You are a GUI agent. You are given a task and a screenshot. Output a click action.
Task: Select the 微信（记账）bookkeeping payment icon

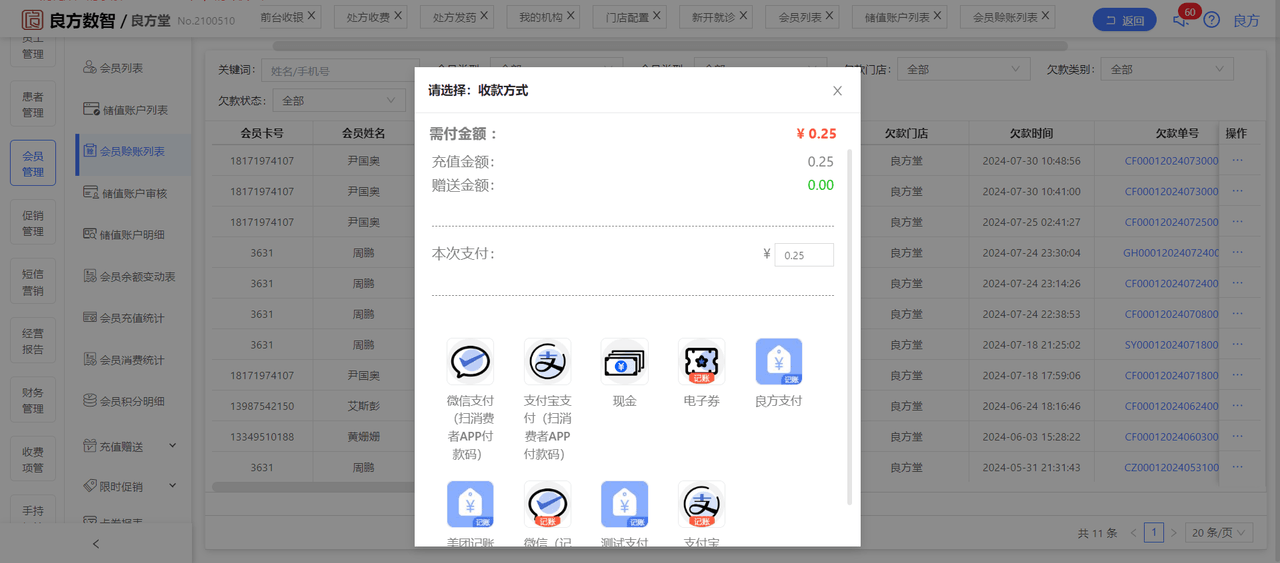click(547, 504)
